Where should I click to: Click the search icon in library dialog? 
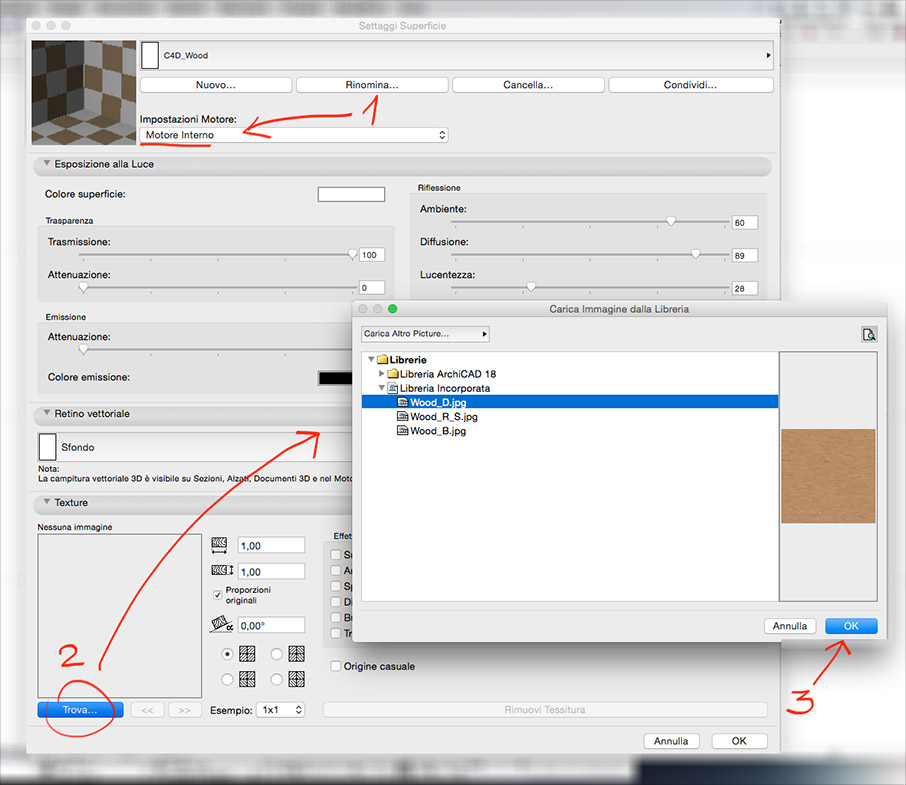pos(869,335)
